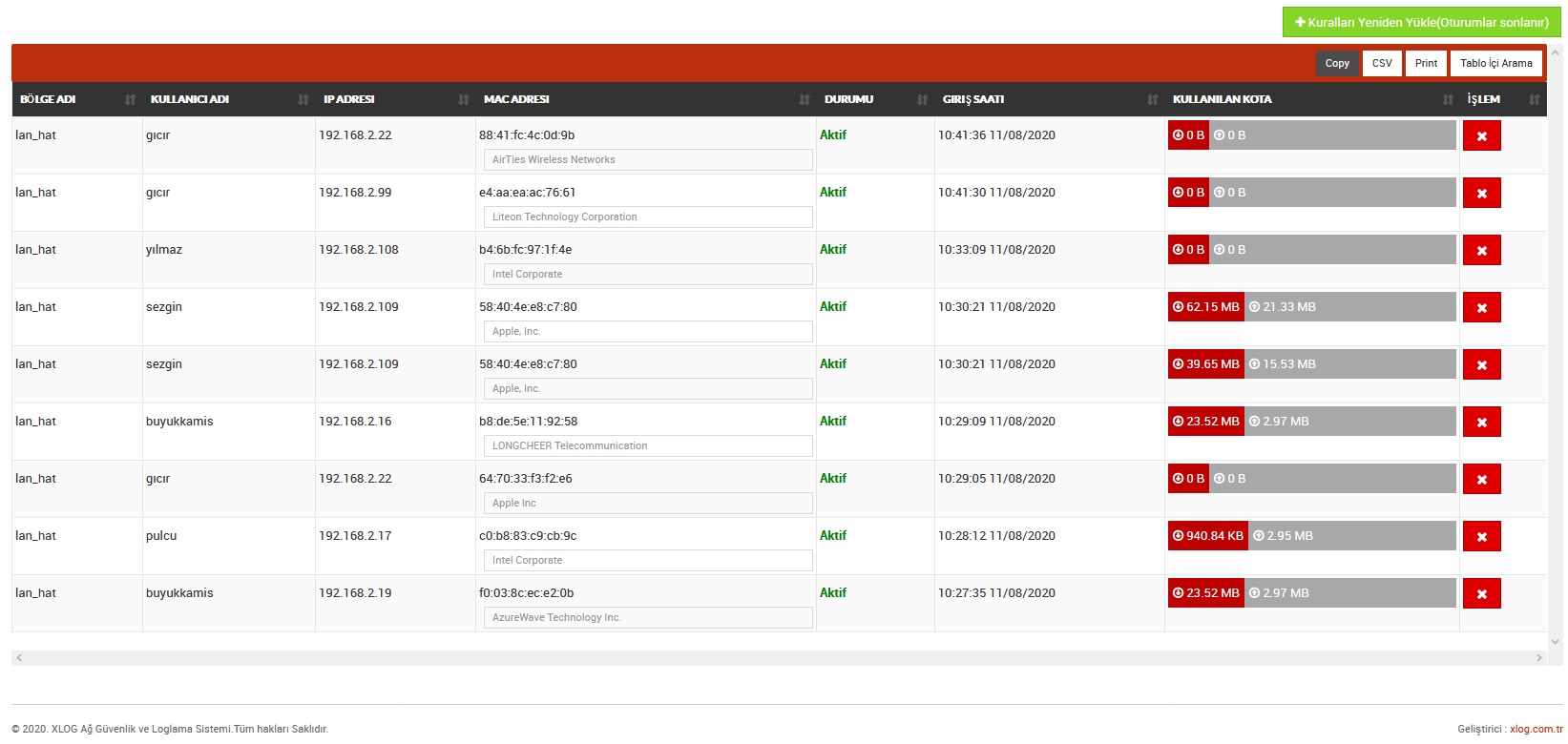Image resolution: width=1568 pixels, height=744 pixels.
Task: Click horizontal scrollbar right arrow
Action: pos(1538,658)
